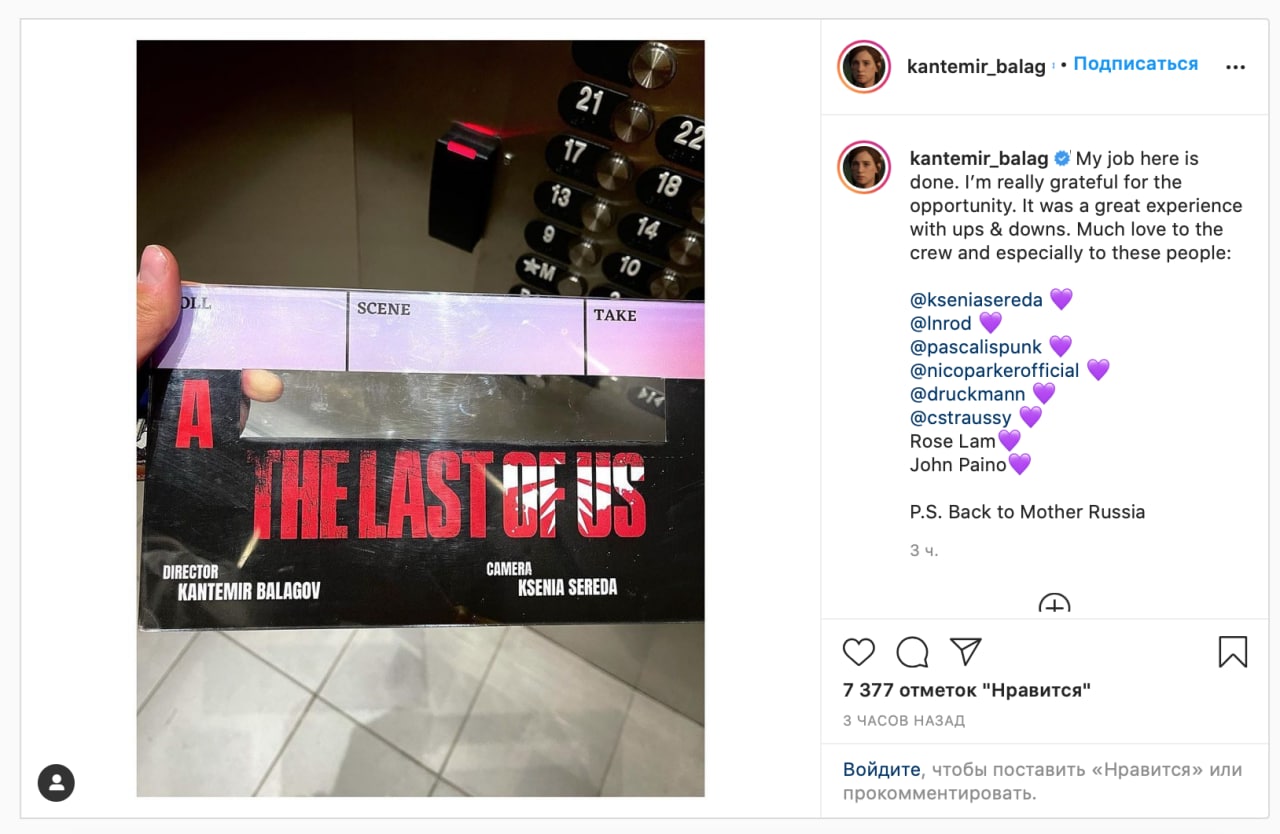Visit @nicoparkerofficial profile
The width and height of the screenshot is (1280, 834).
coord(995,370)
